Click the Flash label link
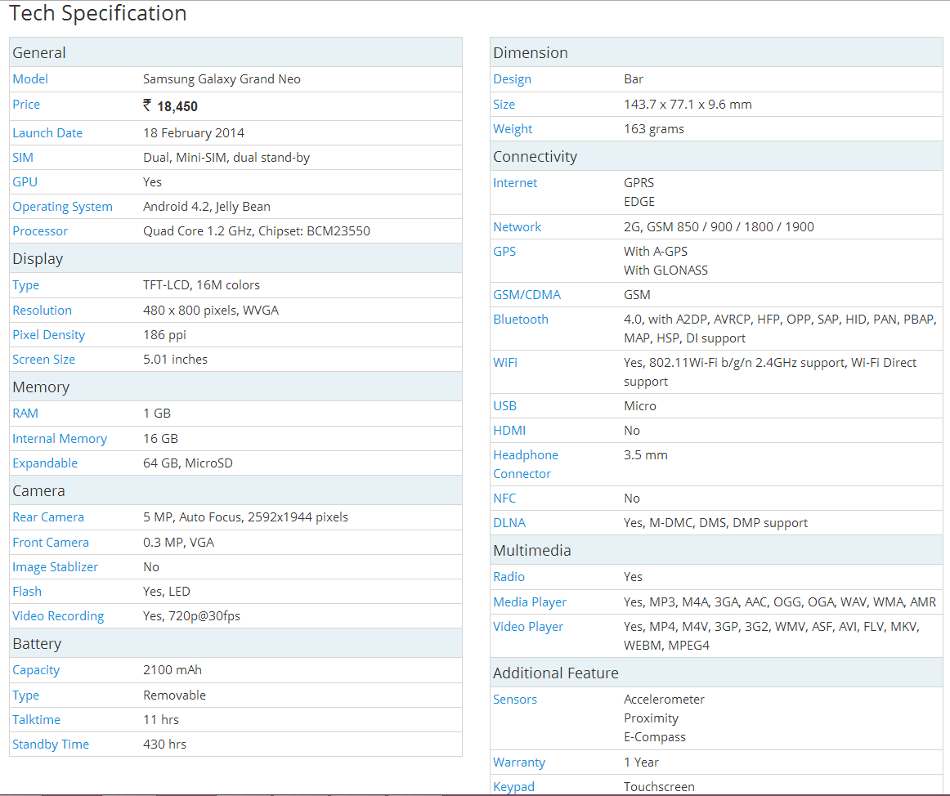Image resolution: width=950 pixels, height=796 pixels. click(27, 591)
